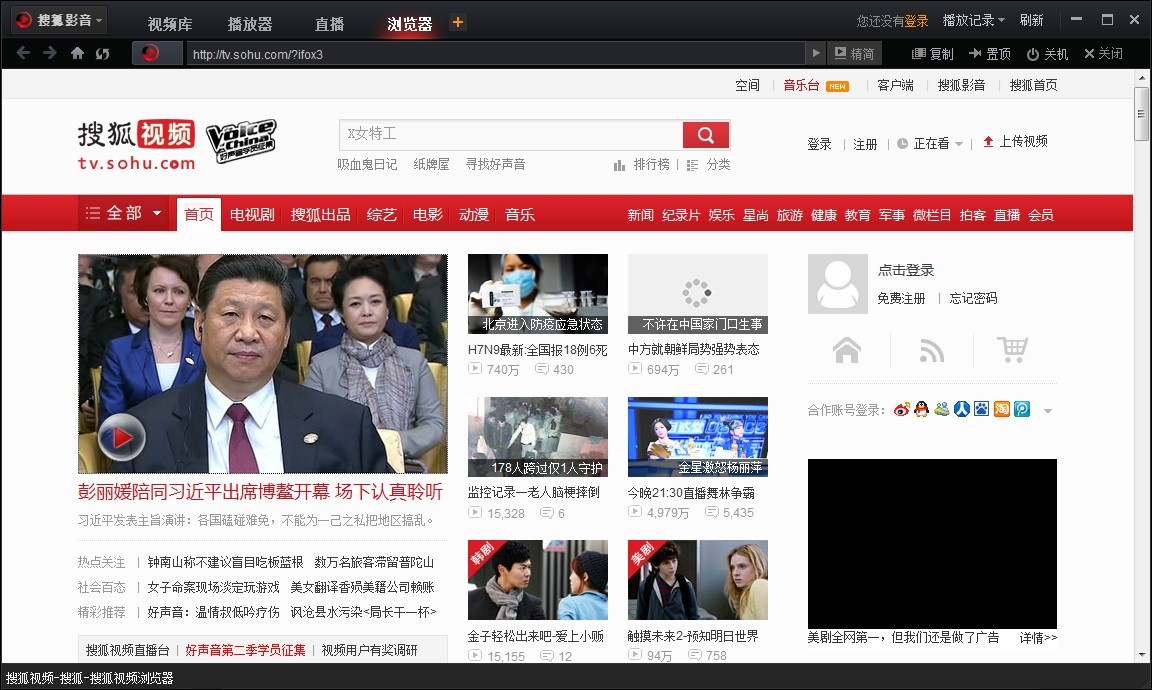Open the 韩剧 drama thumbnail
This screenshot has height=690, width=1152.
(538, 581)
